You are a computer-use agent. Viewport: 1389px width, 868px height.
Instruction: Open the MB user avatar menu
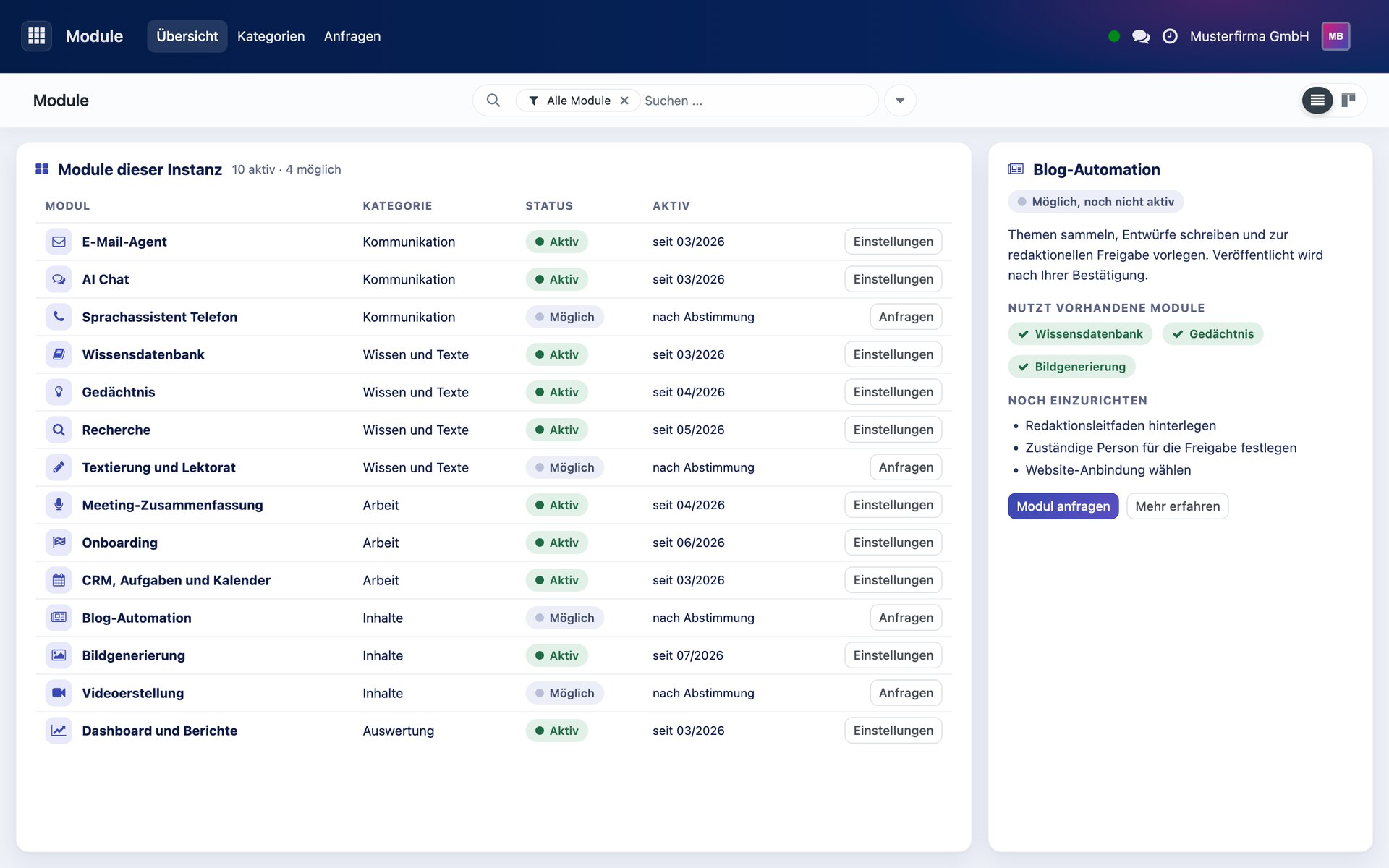[x=1335, y=36]
